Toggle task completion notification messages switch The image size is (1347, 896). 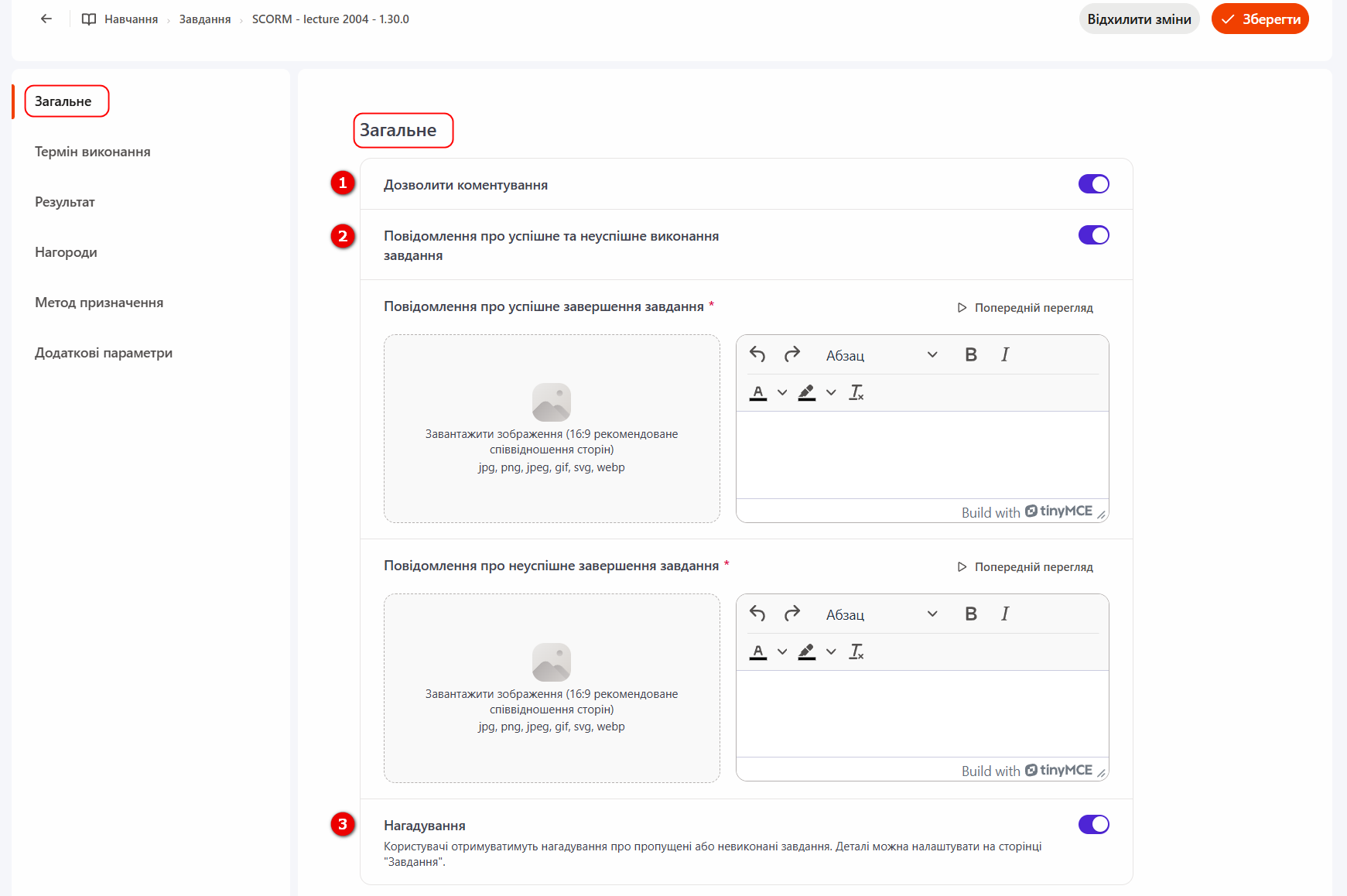[x=1093, y=235]
